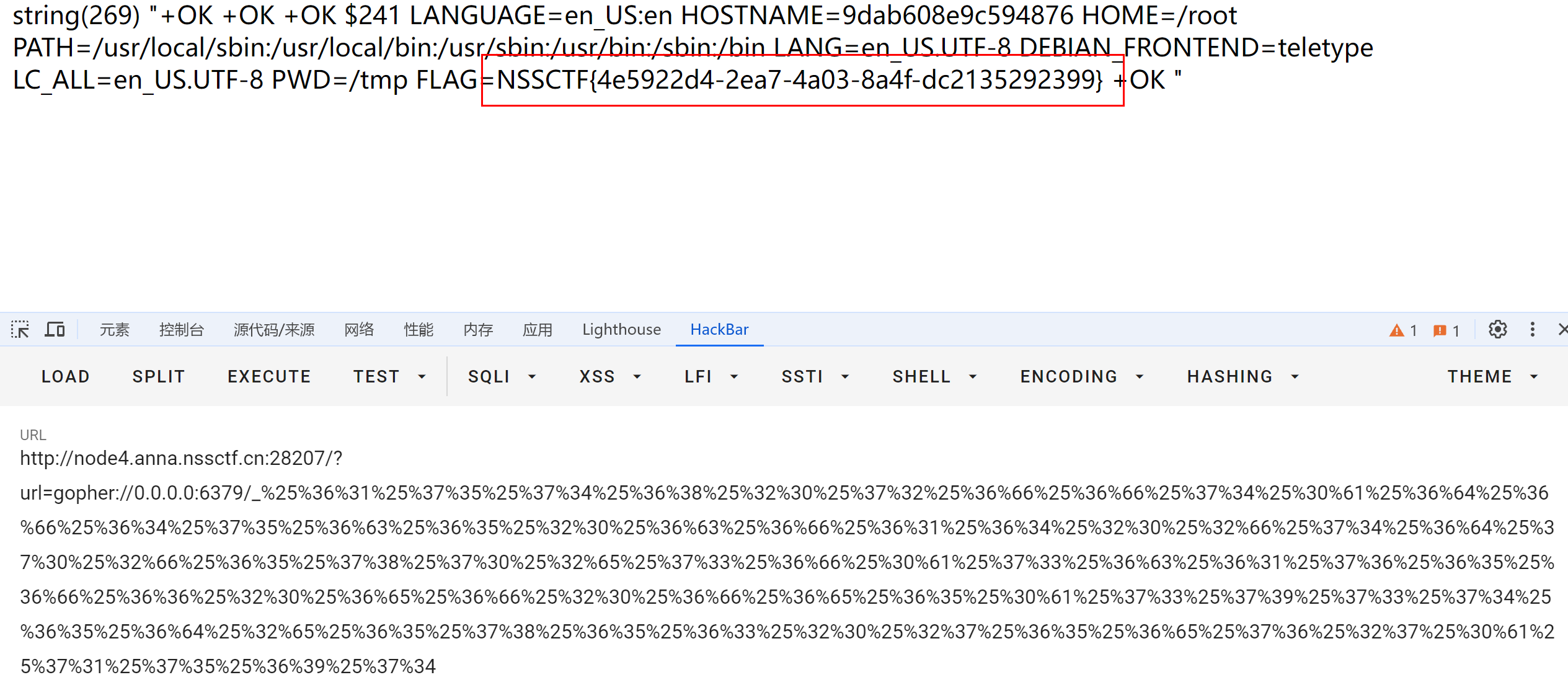Image resolution: width=1568 pixels, height=680 pixels.
Task: Click the NSSCTF flag text in output
Action: coord(800,80)
